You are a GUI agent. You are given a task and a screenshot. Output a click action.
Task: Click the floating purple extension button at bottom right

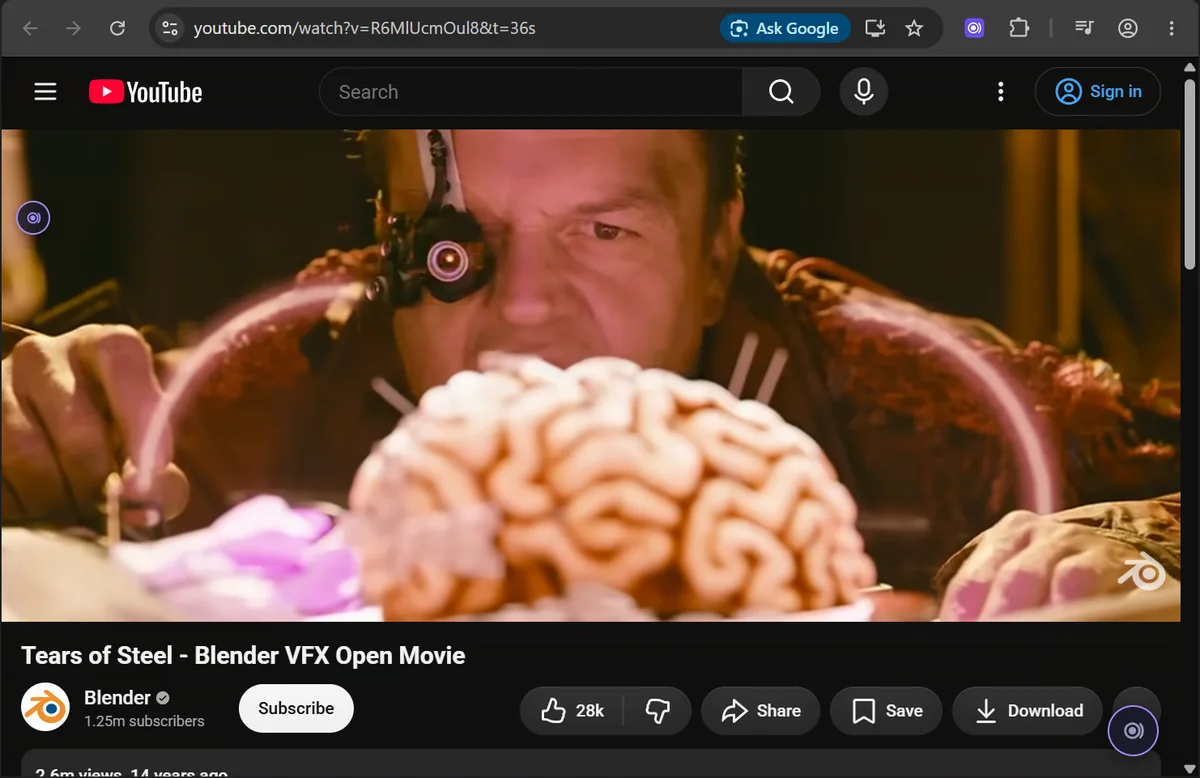coord(1133,731)
